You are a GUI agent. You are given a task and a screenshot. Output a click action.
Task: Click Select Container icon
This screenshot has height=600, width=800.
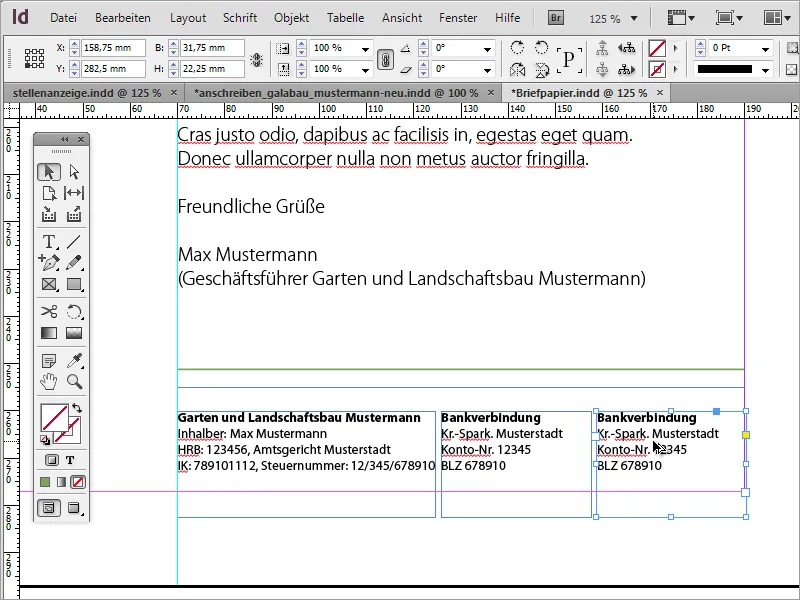point(603,48)
